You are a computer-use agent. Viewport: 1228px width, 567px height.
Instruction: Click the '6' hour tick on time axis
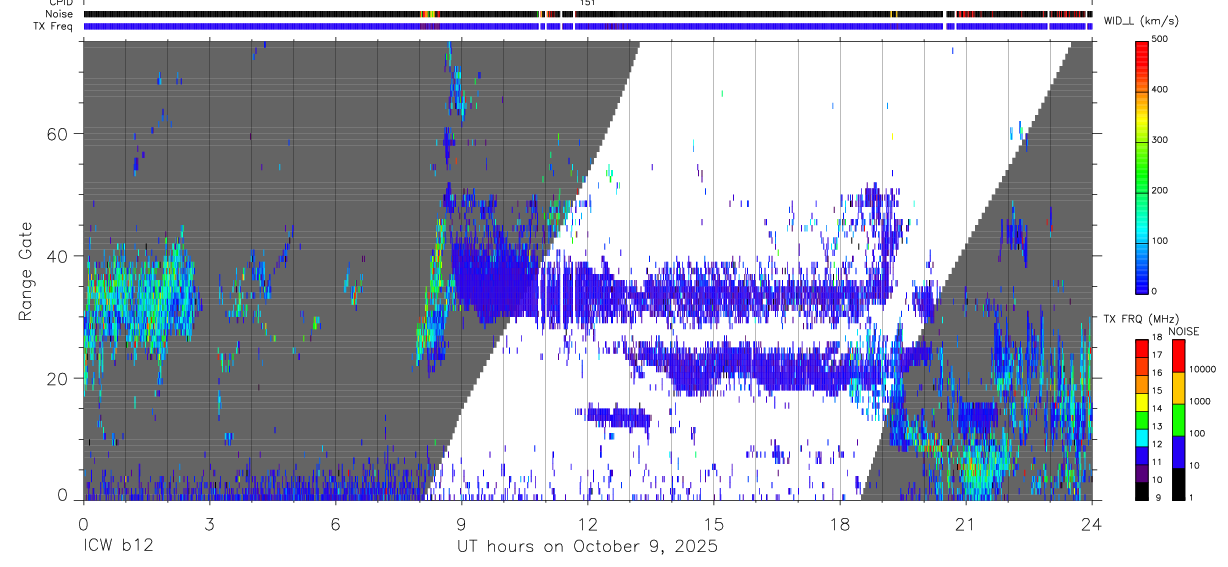pyautogui.click(x=335, y=522)
